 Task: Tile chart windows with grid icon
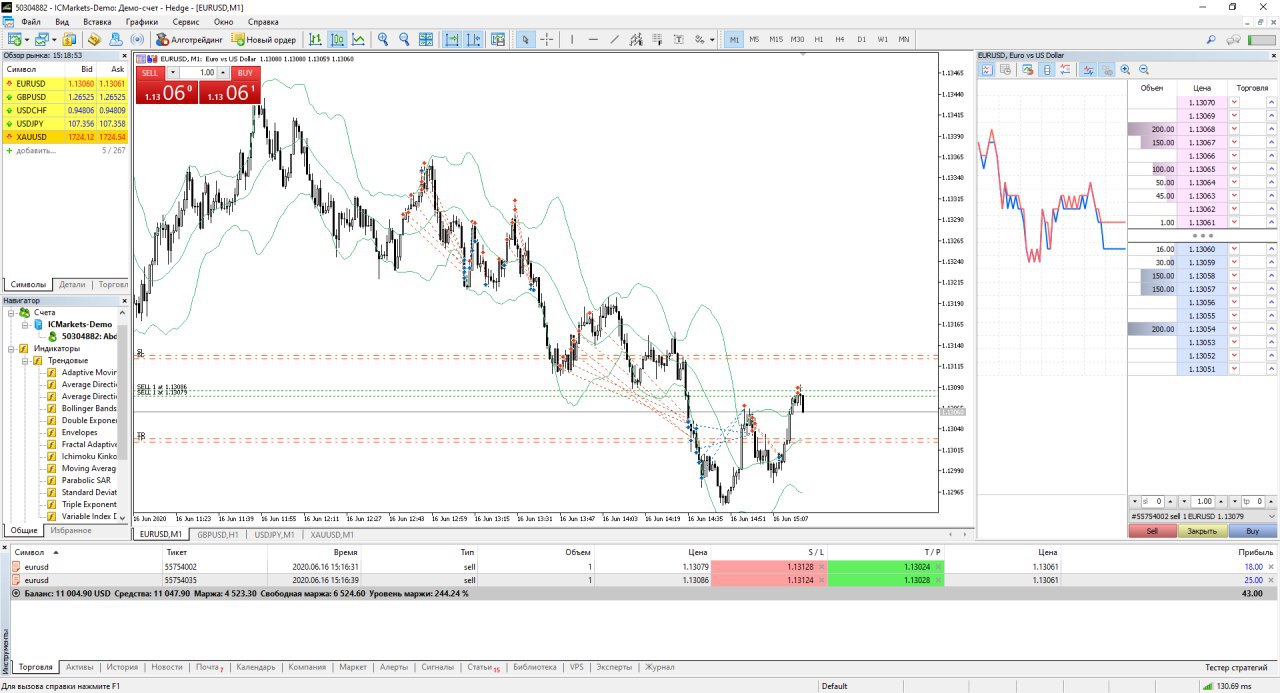click(x=426, y=40)
